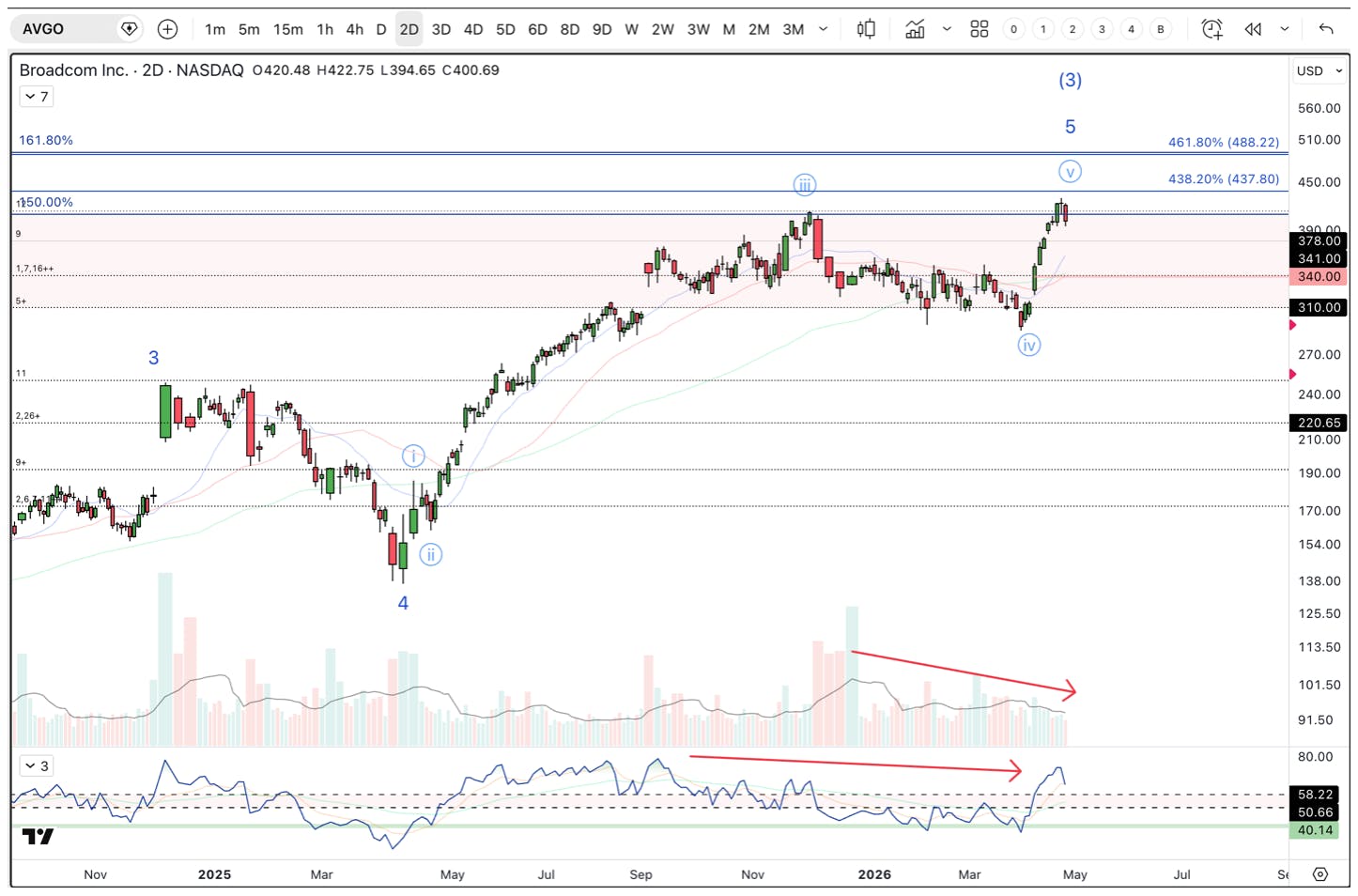Click the undo arrow icon
This screenshot has height=896, width=1358.
tap(1326, 29)
